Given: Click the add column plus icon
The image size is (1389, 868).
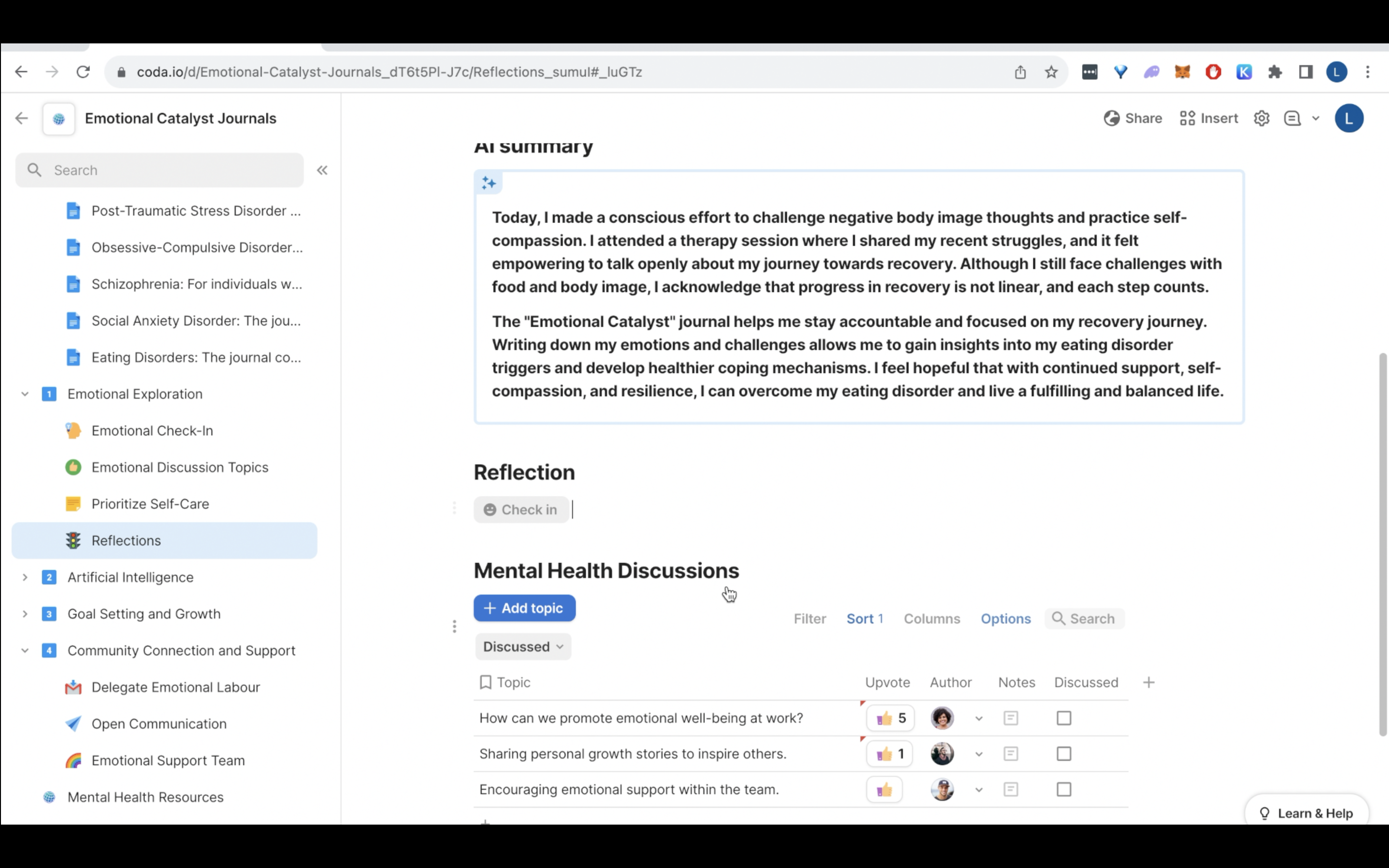Looking at the screenshot, I should tap(1148, 682).
